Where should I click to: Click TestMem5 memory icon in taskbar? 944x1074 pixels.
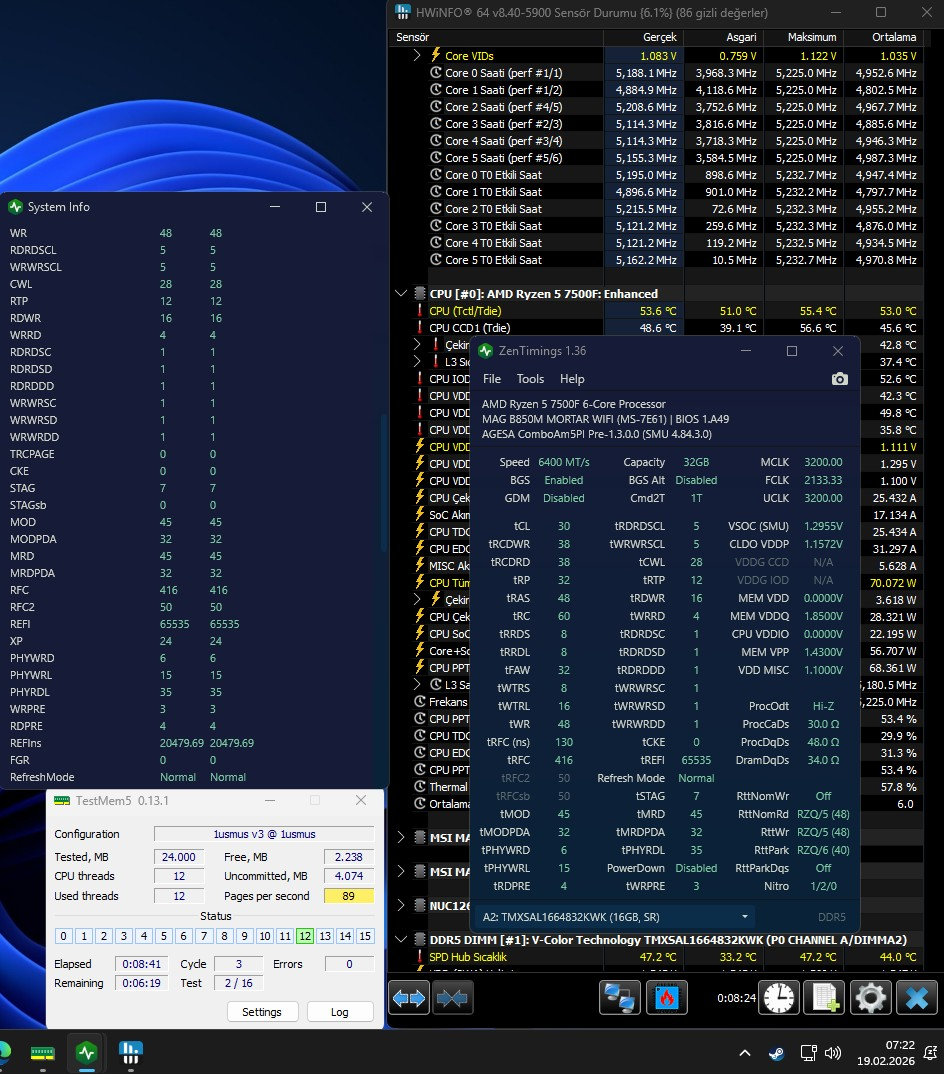tap(42, 1053)
